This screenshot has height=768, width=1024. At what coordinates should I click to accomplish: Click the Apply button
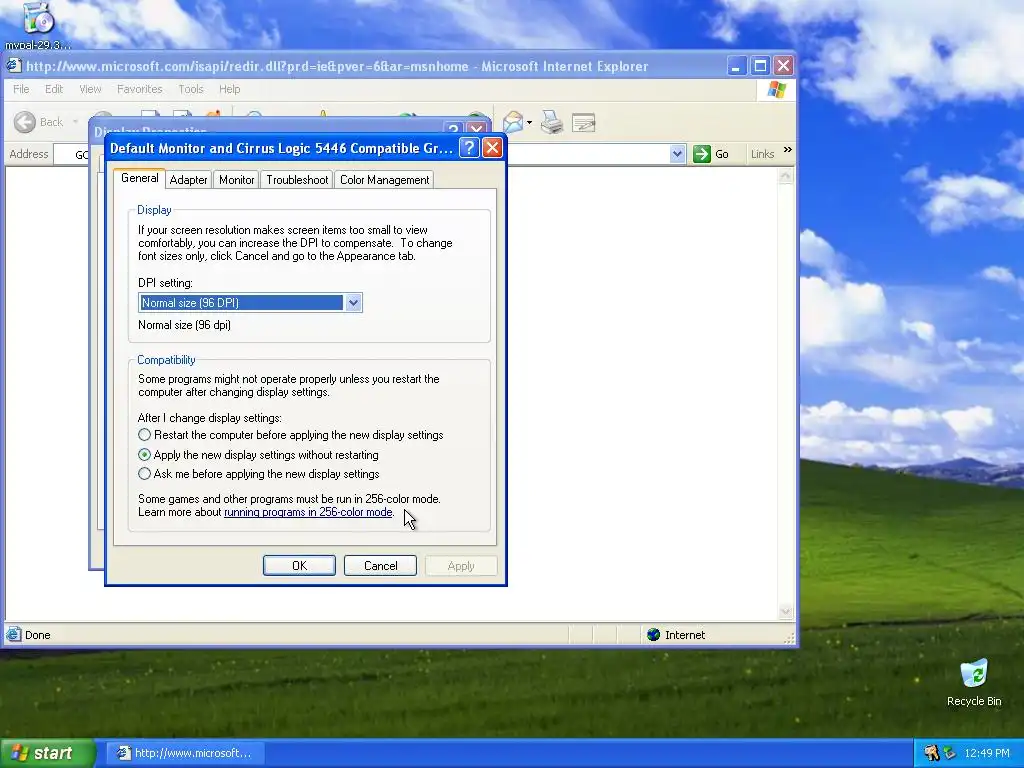[461, 566]
